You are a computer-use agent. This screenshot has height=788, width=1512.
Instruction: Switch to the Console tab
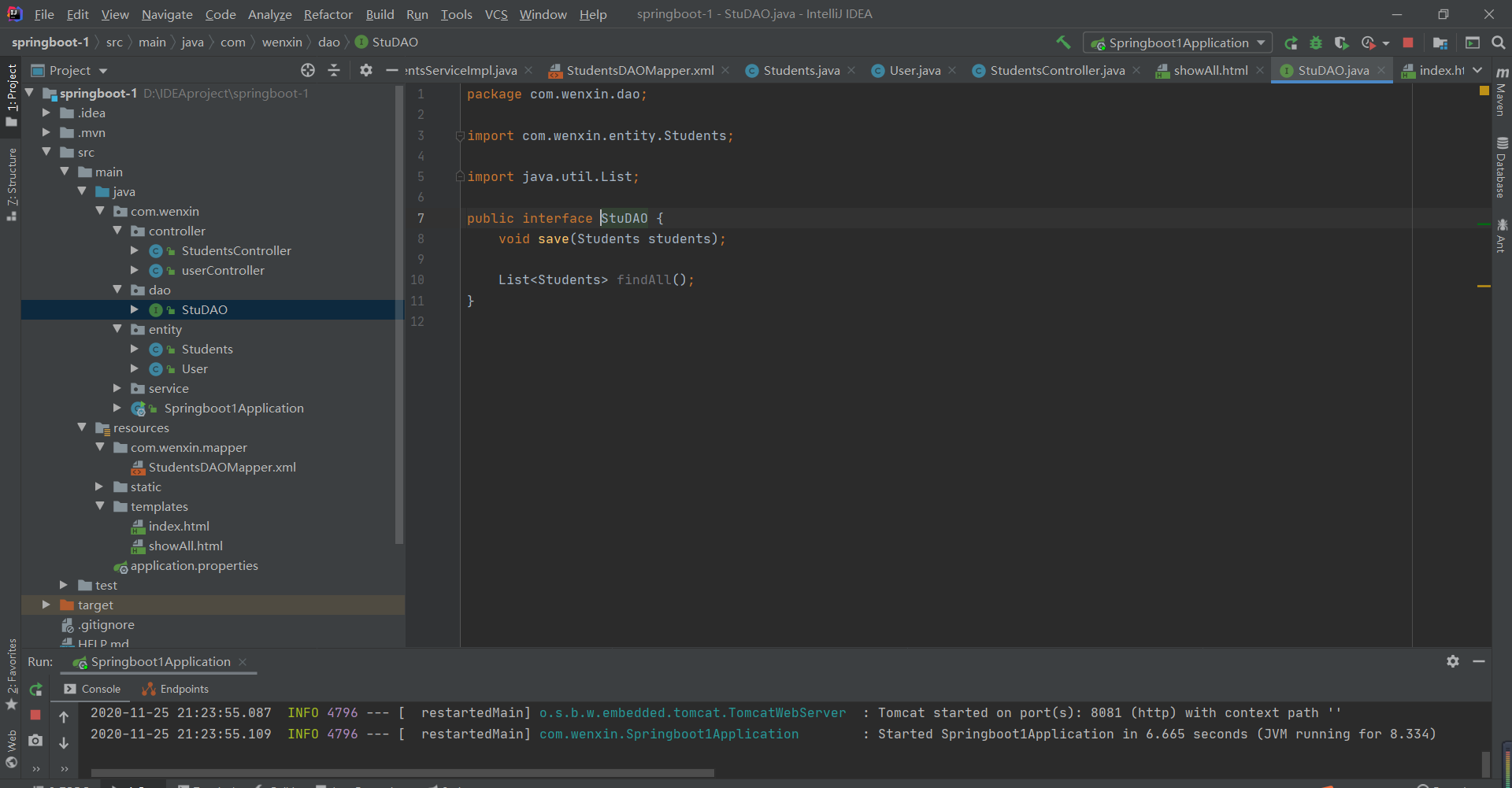[92, 689]
